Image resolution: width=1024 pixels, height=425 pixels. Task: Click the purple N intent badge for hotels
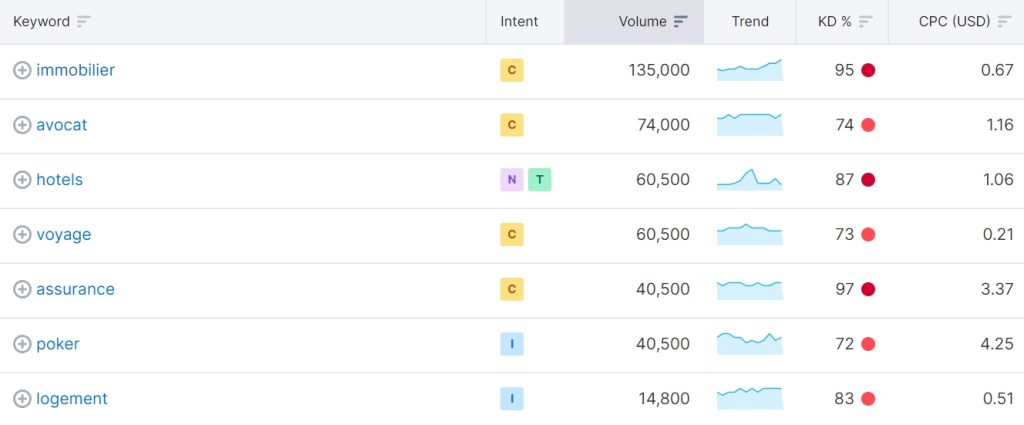[511, 180]
